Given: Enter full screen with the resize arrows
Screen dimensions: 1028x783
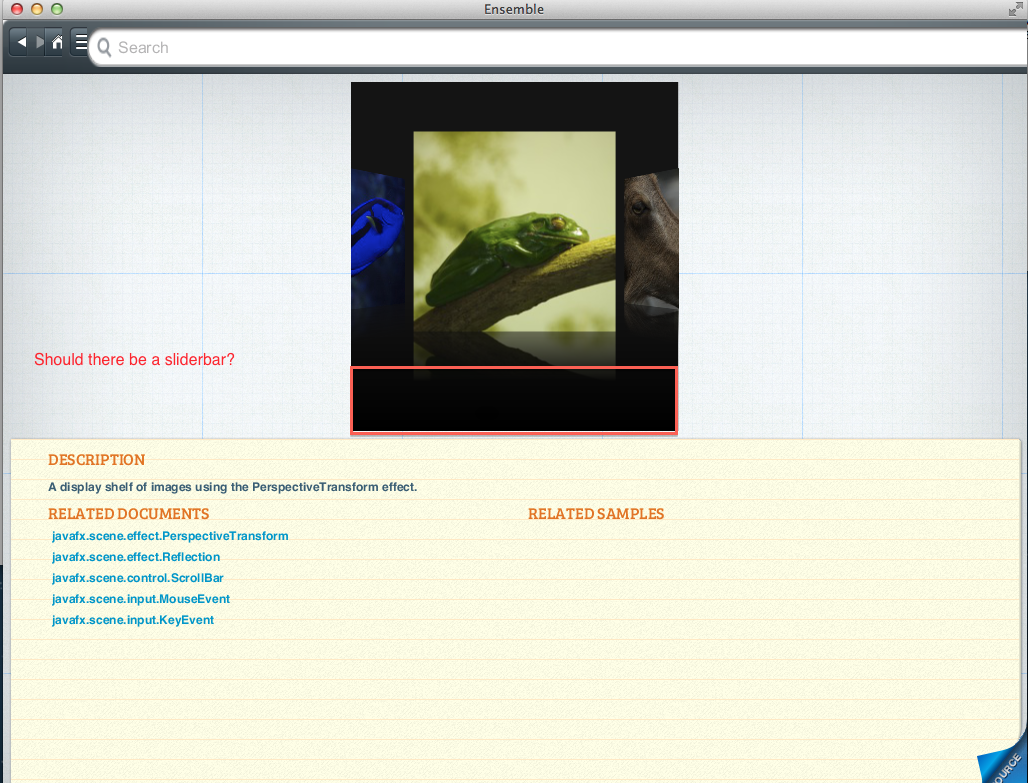Looking at the screenshot, I should point(1016,9).
